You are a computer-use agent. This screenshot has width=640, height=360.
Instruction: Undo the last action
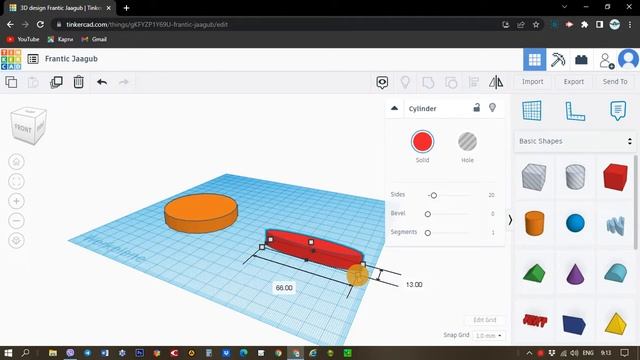[102, 82]
